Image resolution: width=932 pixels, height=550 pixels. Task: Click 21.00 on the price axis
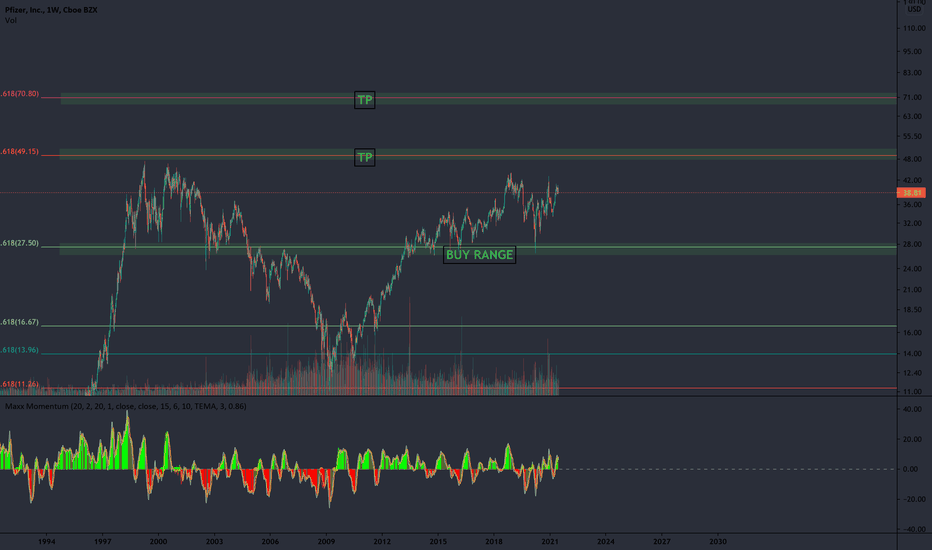913,290
